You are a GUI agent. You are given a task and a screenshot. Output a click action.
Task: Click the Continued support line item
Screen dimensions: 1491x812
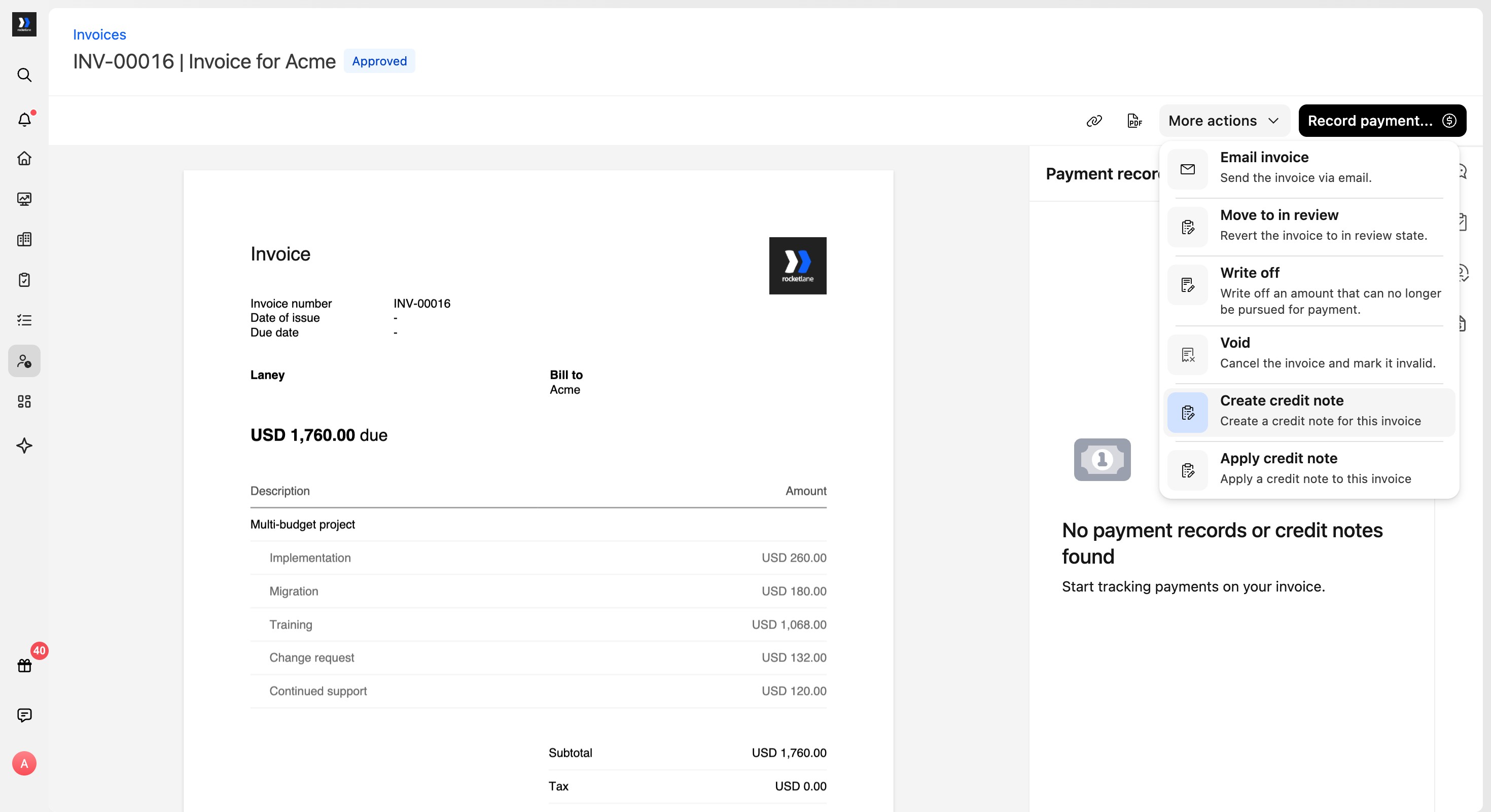[x=538, y=691]
